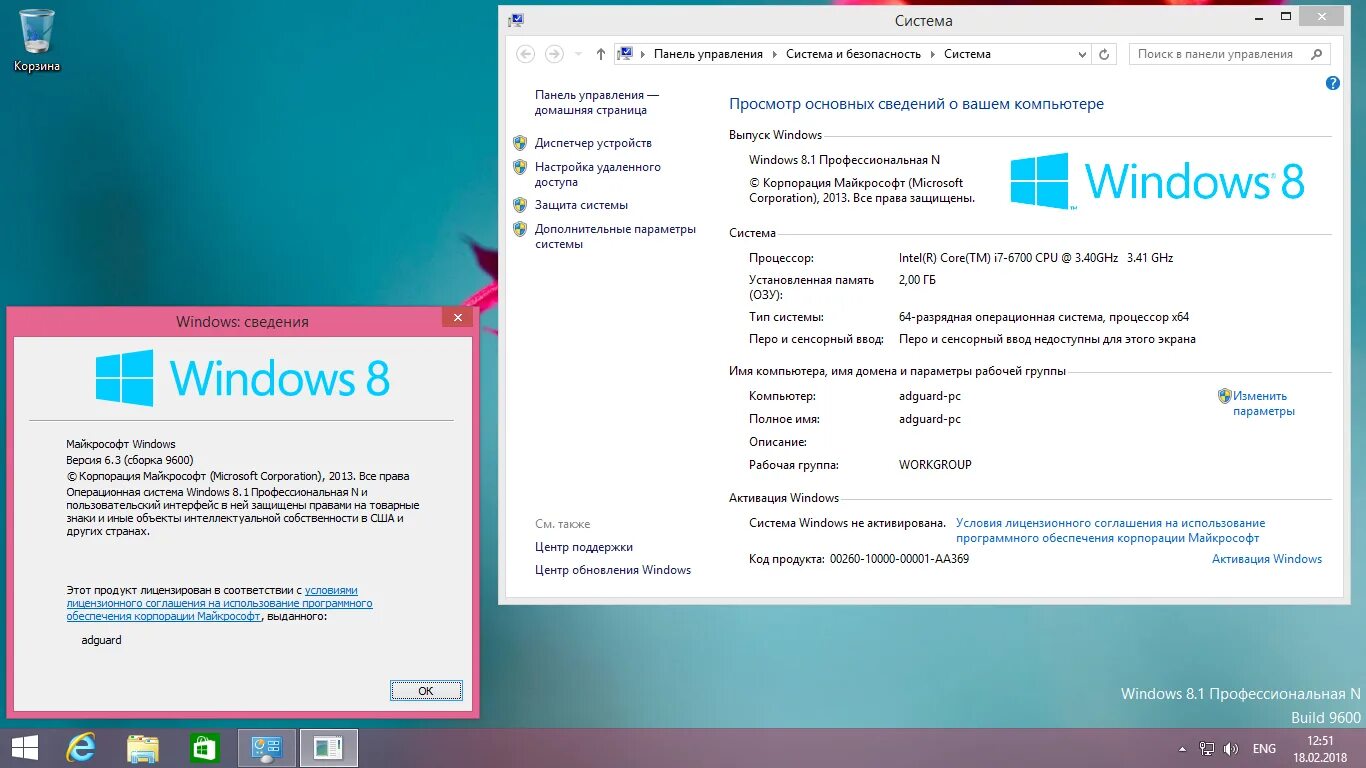Refresh the Система control panel page

1104,54
